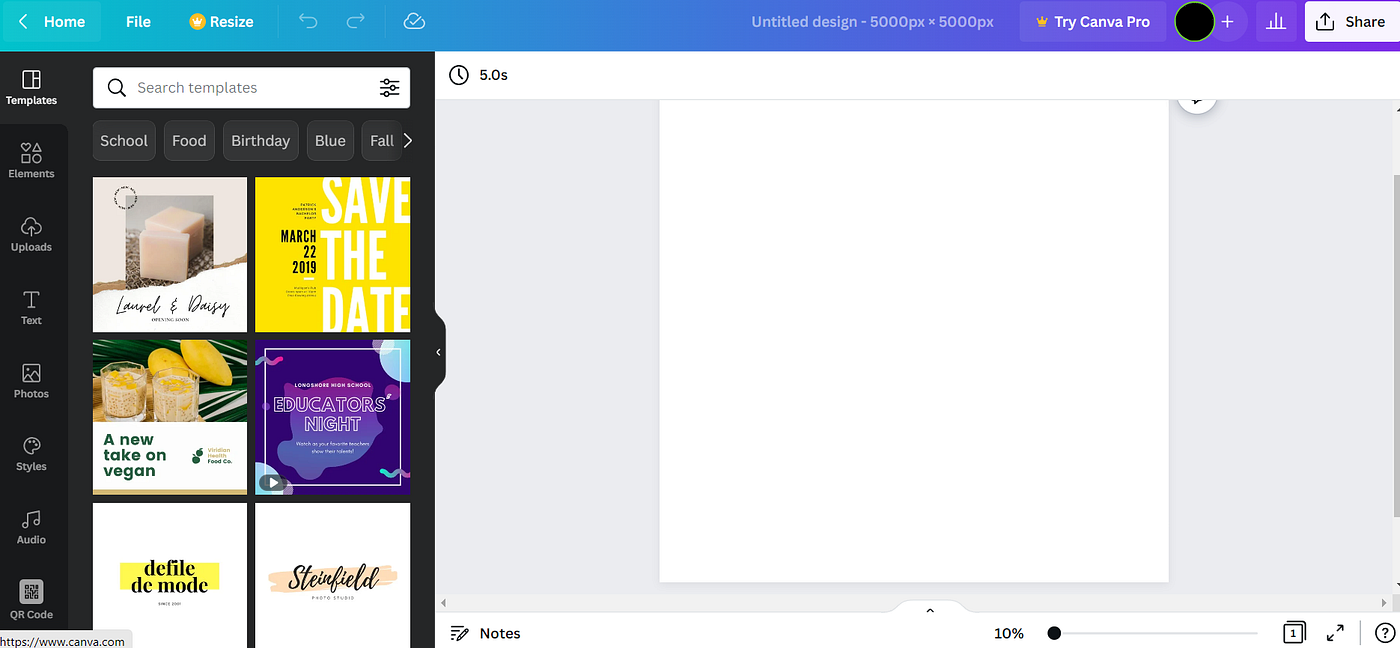Open the Photos sidebar tab

32,380
